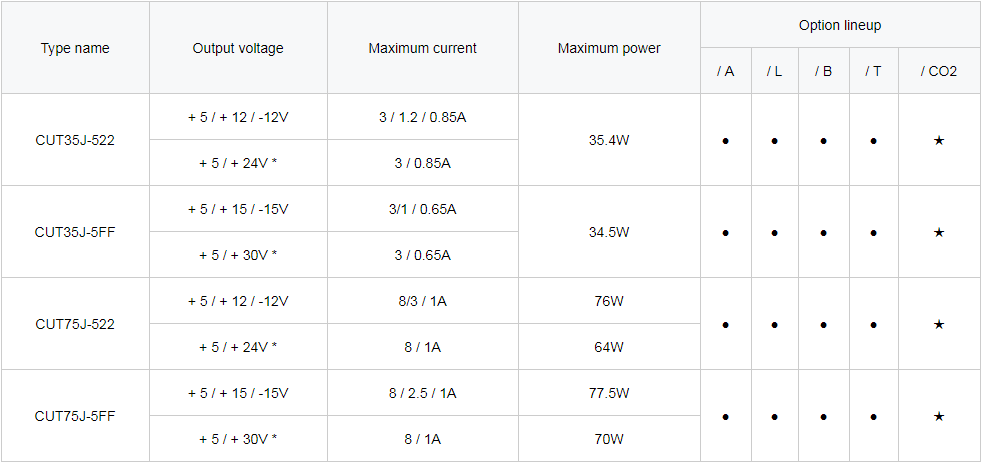Click the 8 / 2.5 / 1A current cell

coord(422,393)
